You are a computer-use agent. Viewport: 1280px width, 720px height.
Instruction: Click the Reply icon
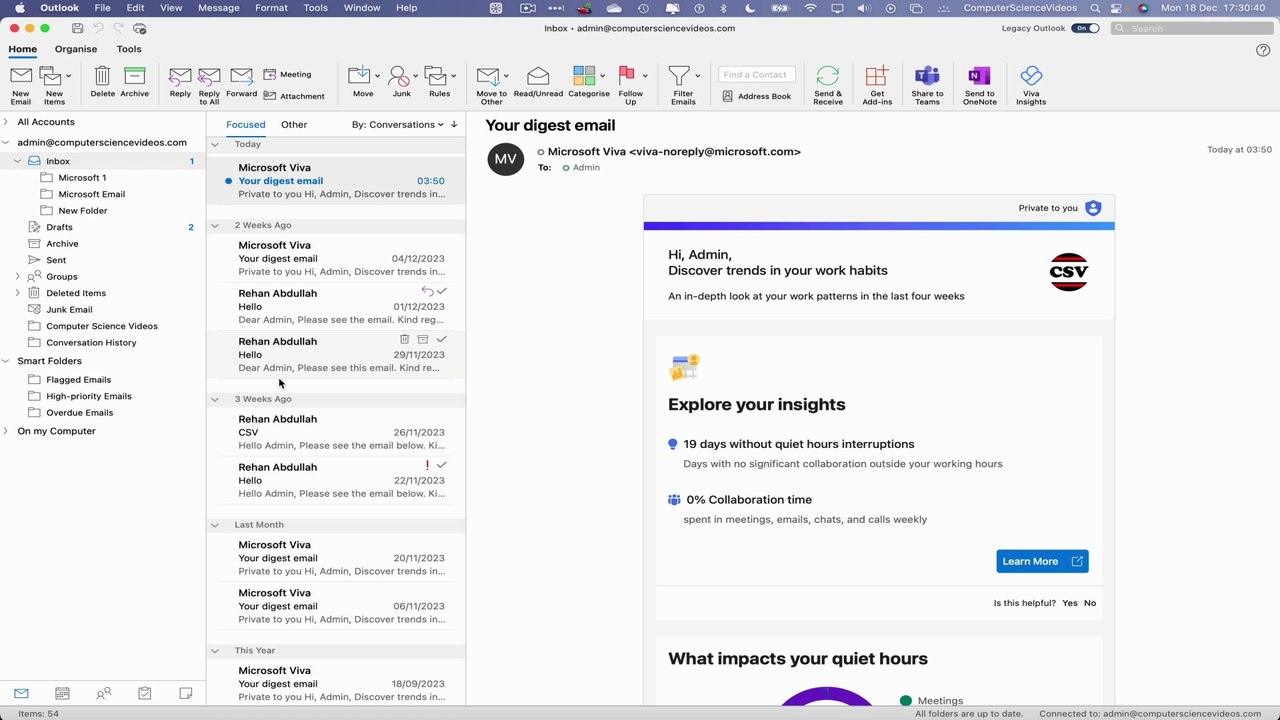[x=180, y=76]
